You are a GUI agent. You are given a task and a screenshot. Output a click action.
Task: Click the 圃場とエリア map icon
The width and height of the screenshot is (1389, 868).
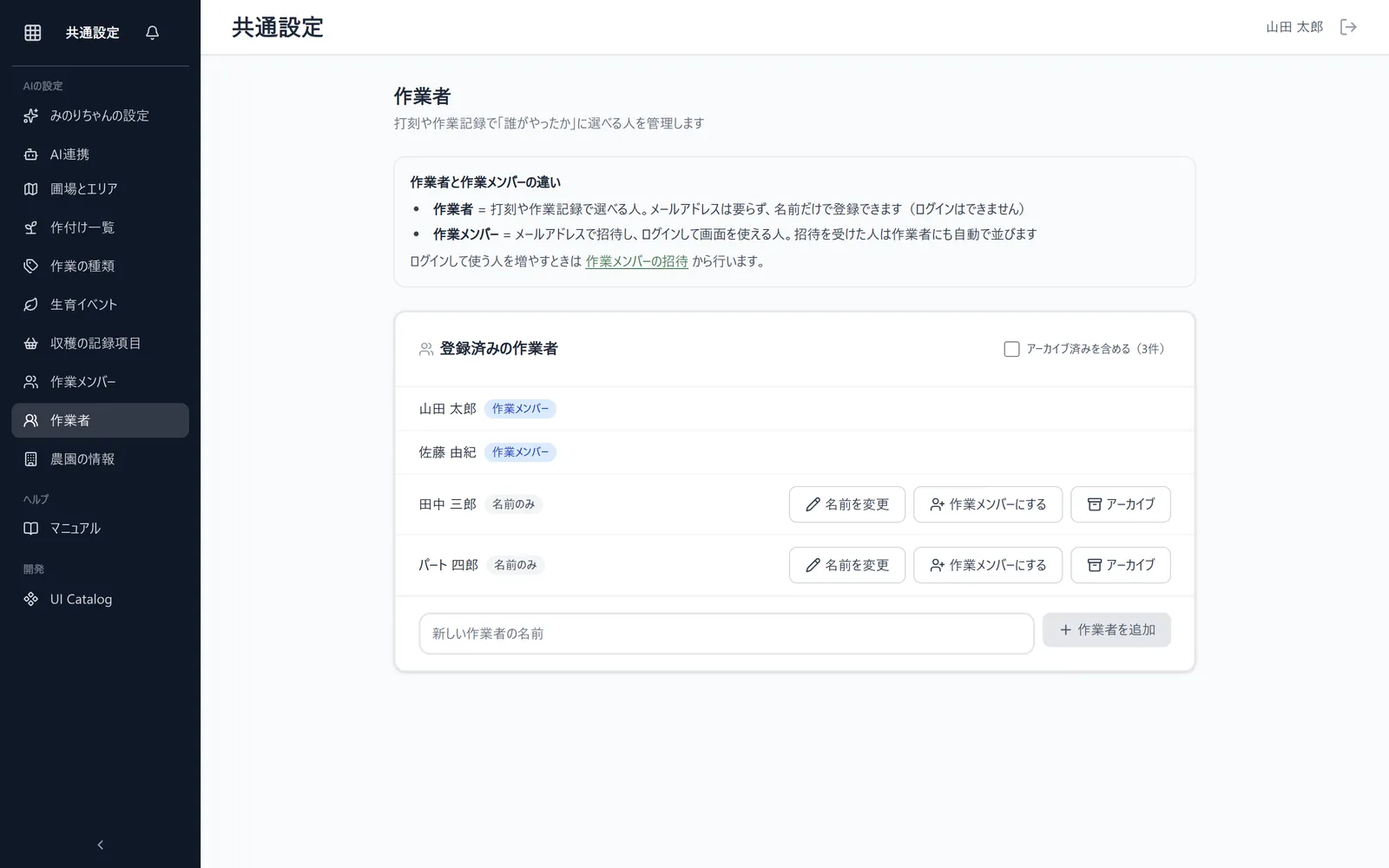pos(31,188)
